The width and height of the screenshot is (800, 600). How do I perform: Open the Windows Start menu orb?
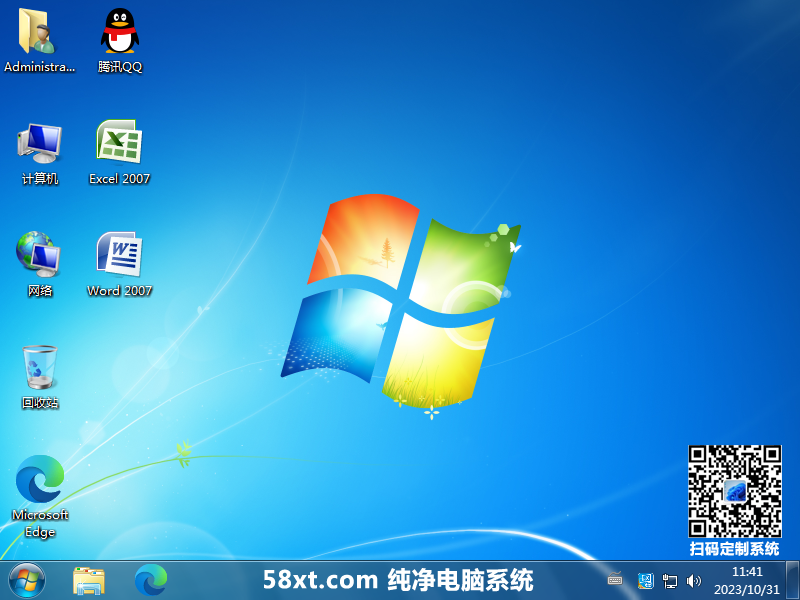point(27,581)
